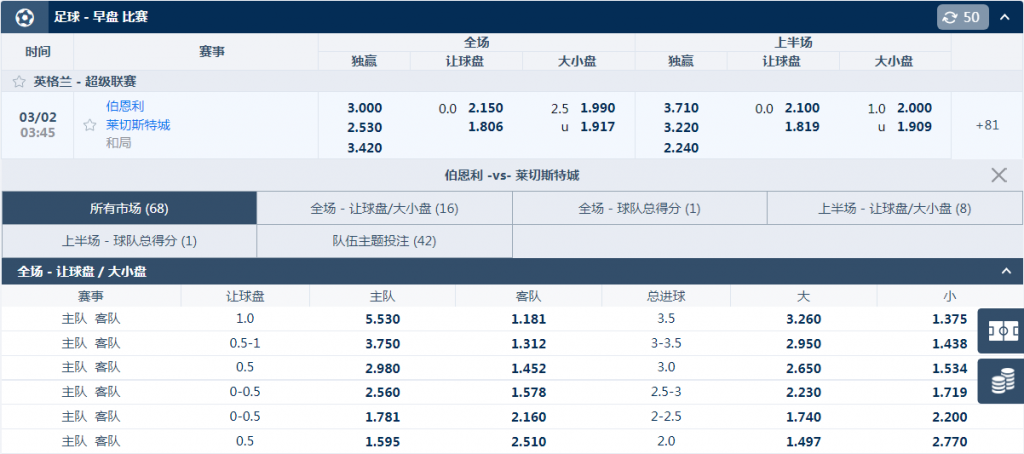Click the 伯恩利 team link
This screenshot has height=454, width=1024.
tap(125, 106)
